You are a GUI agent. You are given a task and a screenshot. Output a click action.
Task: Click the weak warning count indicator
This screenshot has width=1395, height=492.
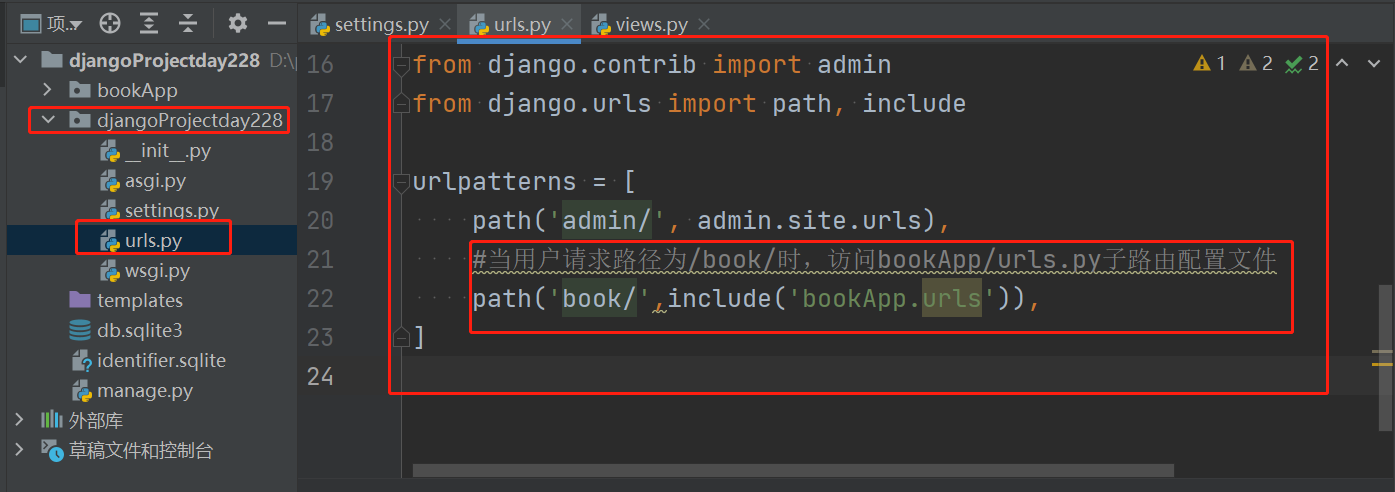click(1256, 64)
